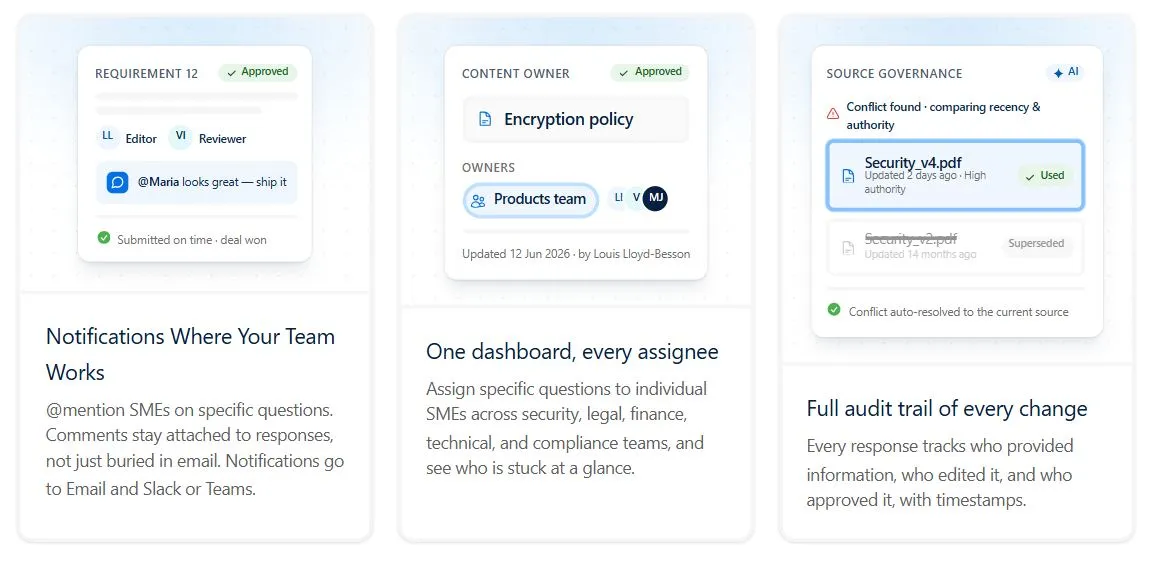
Task: Click the Approved badge on Content Owner card
Action: [x=650, y=72]
